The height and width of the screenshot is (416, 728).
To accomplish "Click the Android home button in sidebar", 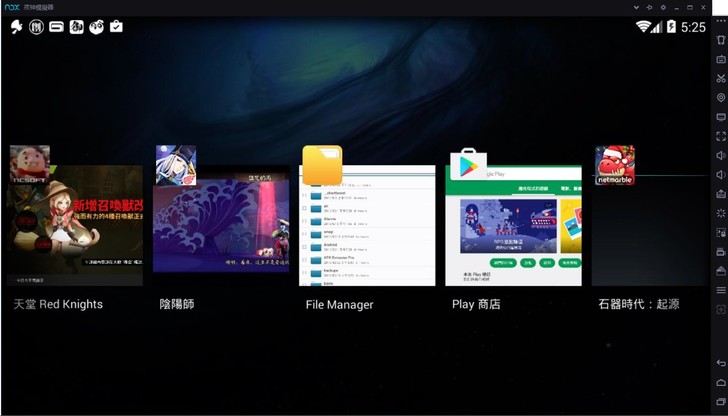I will [x=721, y=383].
